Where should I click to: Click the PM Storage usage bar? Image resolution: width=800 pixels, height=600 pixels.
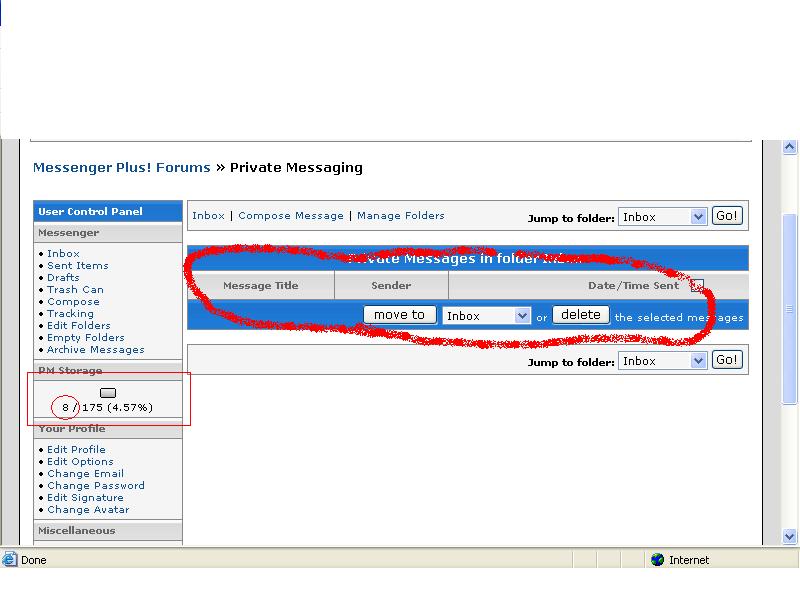(108, 393)
